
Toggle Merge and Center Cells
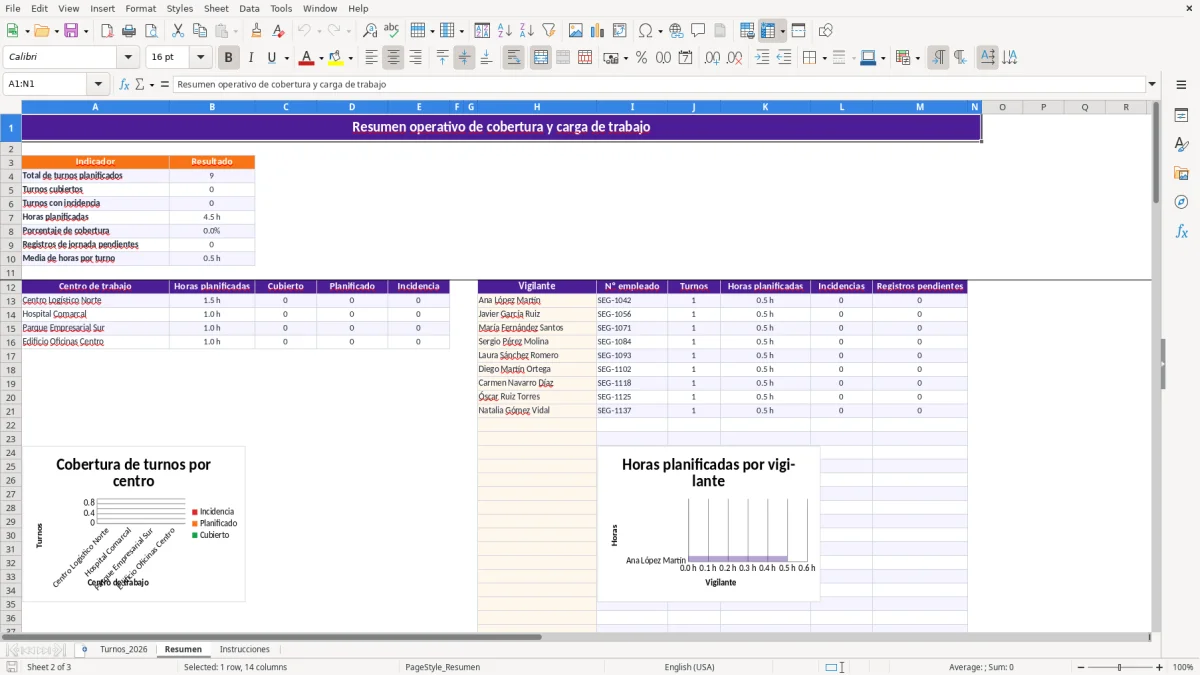click(x=541, y=58)
